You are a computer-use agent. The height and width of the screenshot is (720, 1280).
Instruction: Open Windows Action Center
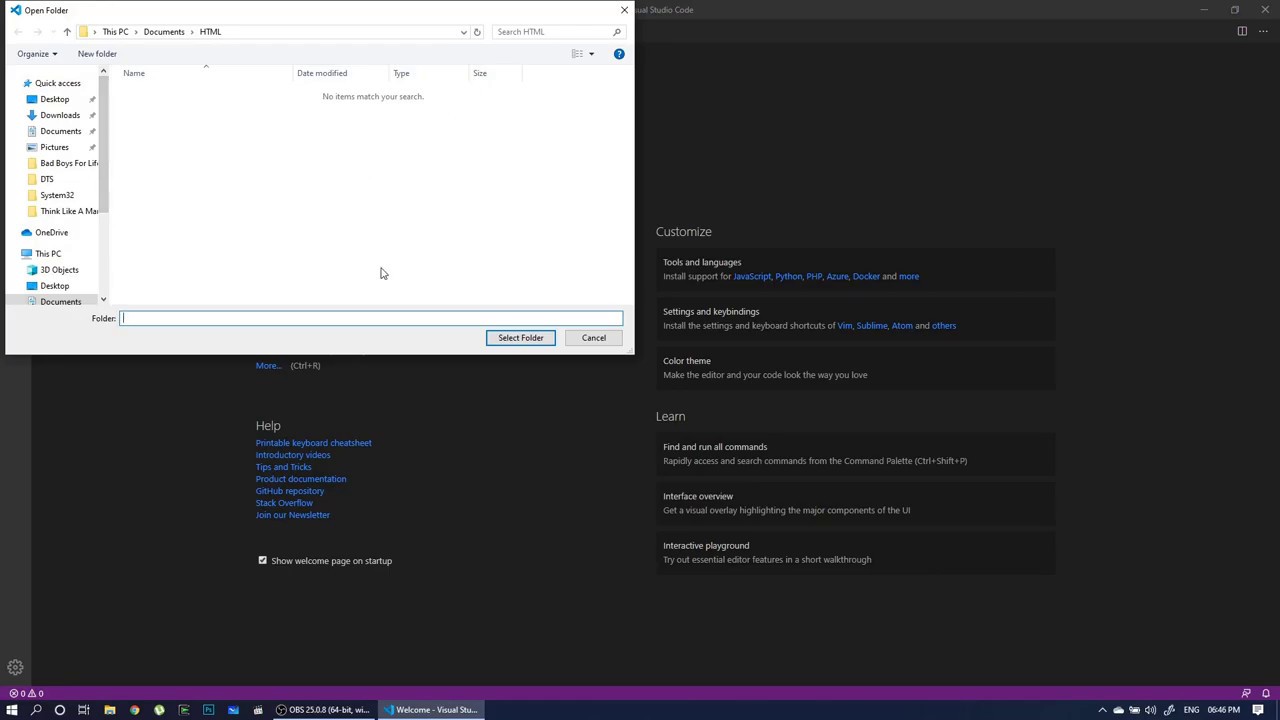tap(1258, 710)
